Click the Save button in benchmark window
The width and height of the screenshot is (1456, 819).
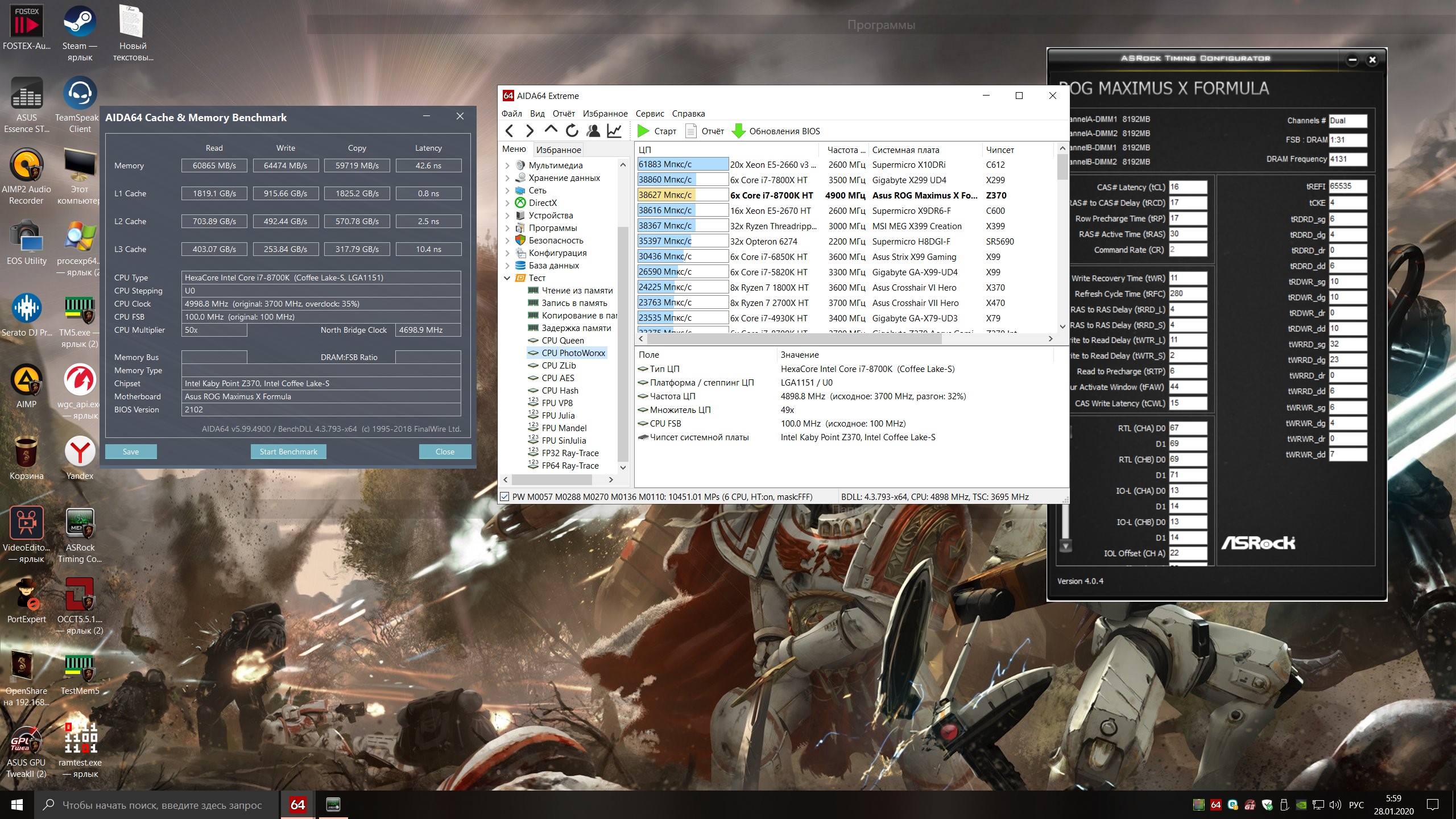click(131, 452)
